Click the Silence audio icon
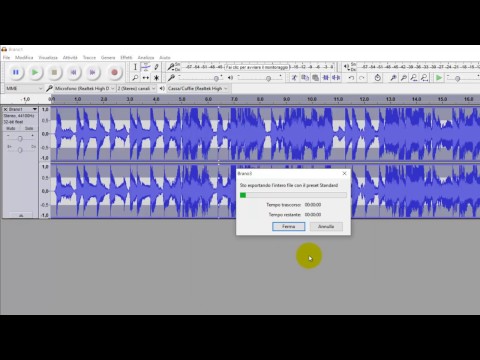This screenshot has height=360, width=480. pos(336,78)
